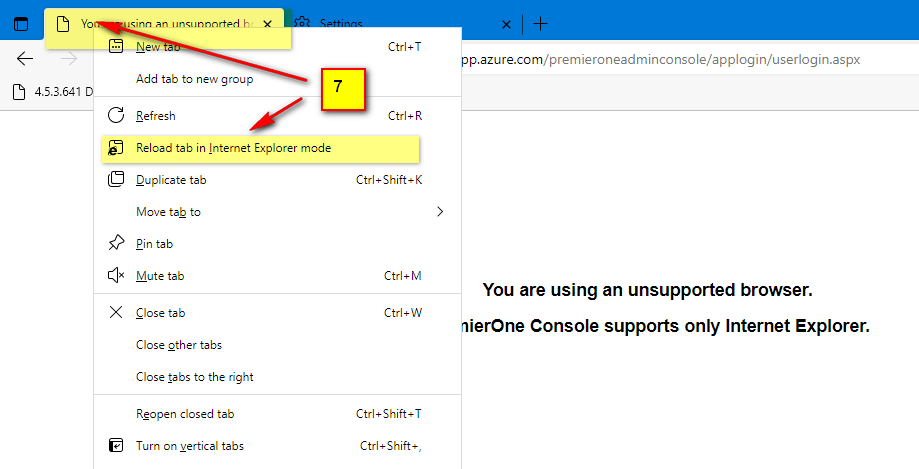Click the Duplicate tab icon
The height and width of the screenshot is (469, 919).
click(x=116, y=179)
